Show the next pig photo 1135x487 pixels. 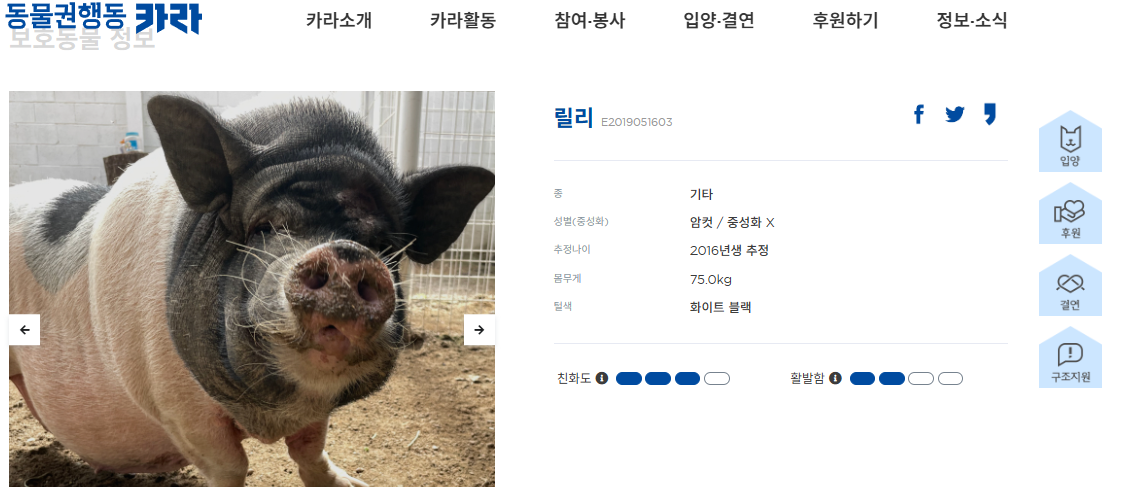[x=479, y=330]
